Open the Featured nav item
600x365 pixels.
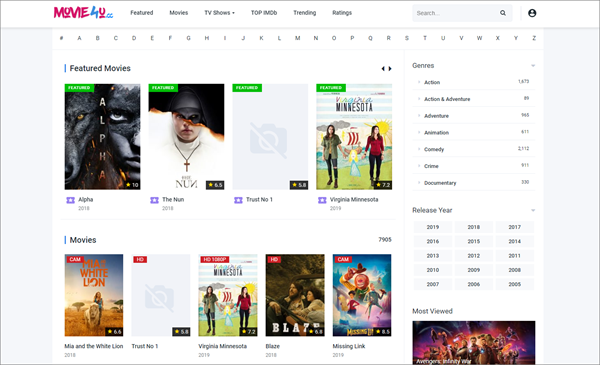pyautogui.click(x=142, y=13)
